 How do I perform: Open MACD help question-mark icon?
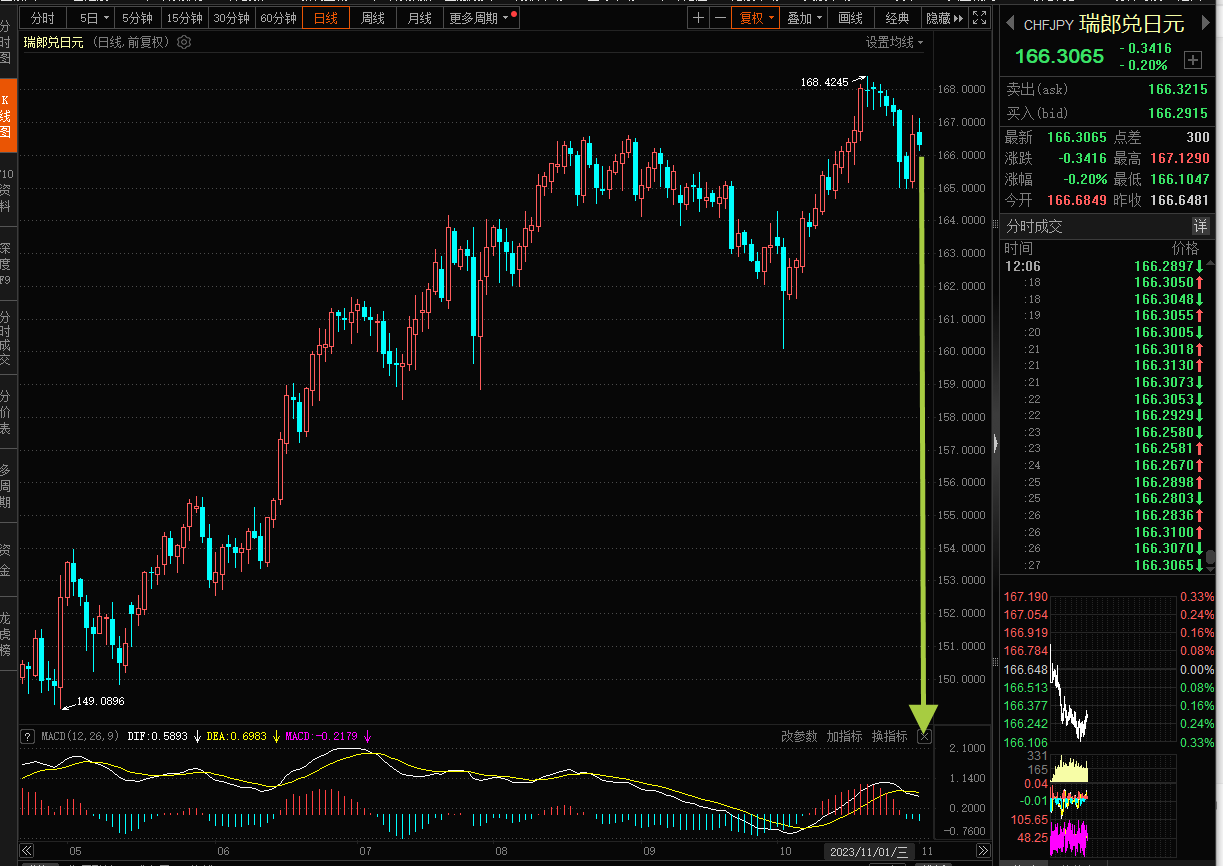(x=28, y=736)
